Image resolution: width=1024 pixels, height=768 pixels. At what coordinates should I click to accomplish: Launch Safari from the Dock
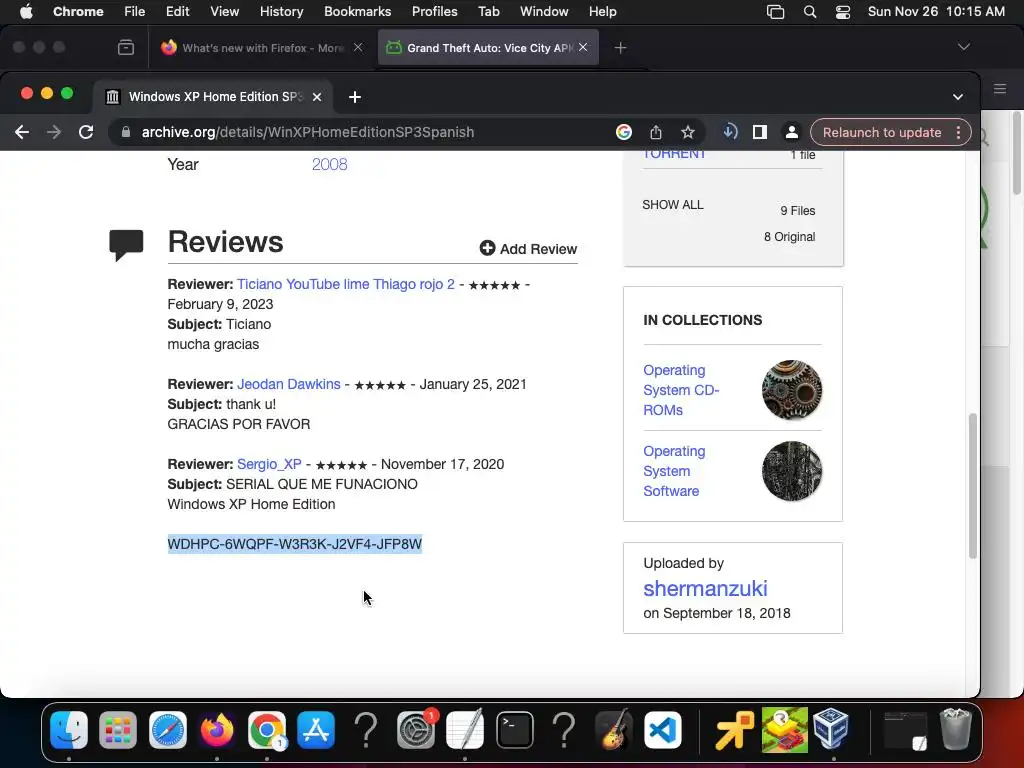click(168, 729)
